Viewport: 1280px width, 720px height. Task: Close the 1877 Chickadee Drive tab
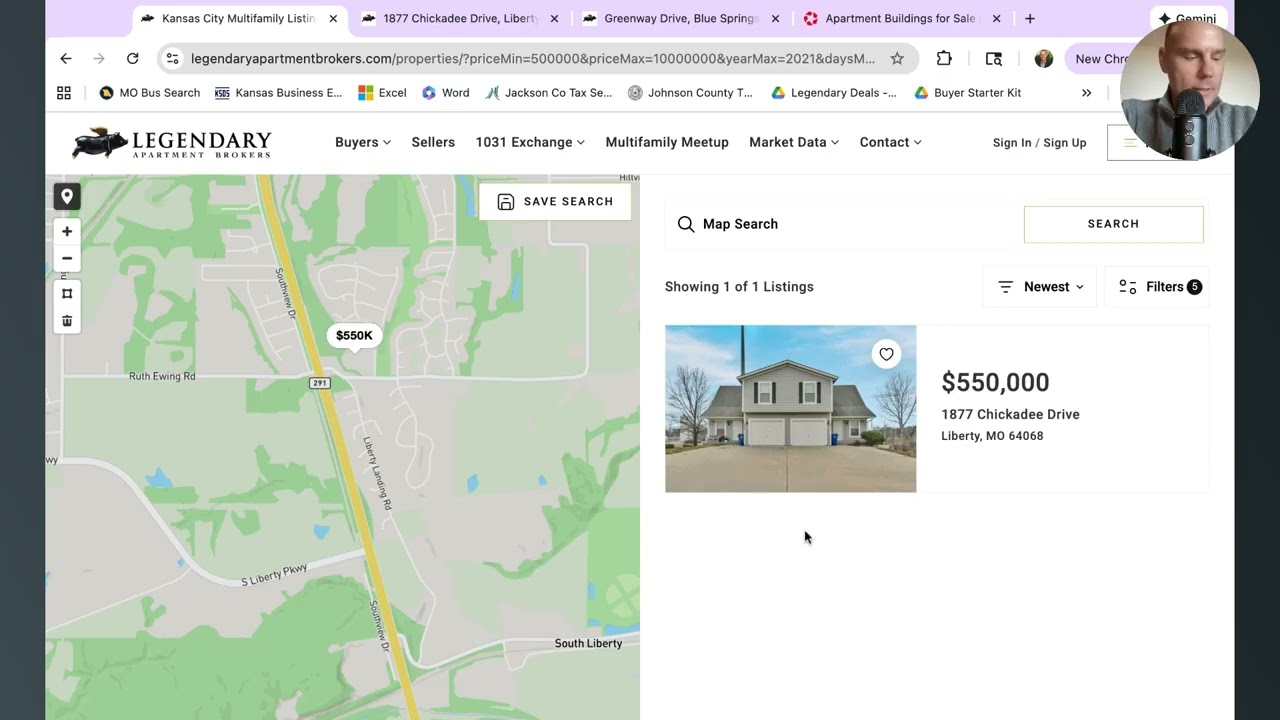pos(554,19)
